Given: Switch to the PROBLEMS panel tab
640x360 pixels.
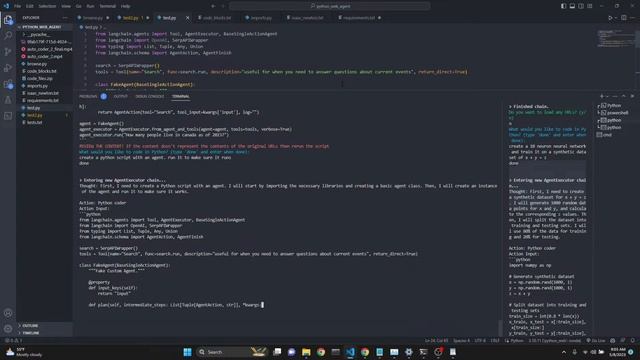Looking at the screenshot, I should point(88,96).
